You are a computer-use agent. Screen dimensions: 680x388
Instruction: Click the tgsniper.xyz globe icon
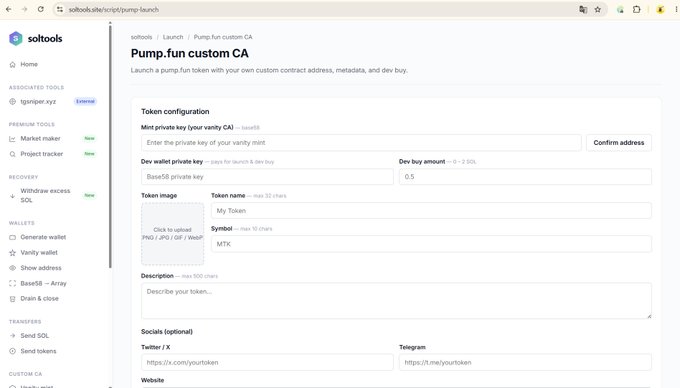click(13, 101)
